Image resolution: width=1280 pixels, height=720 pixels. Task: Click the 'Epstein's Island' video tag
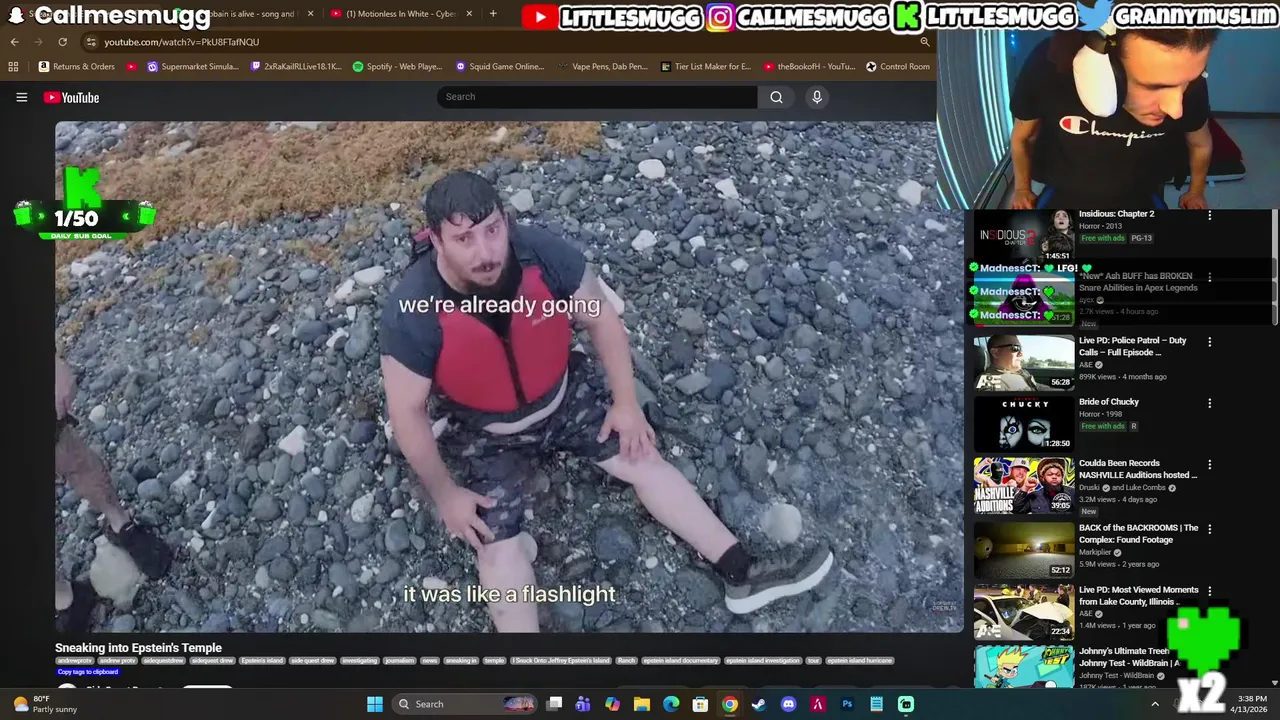pos(262,660)
